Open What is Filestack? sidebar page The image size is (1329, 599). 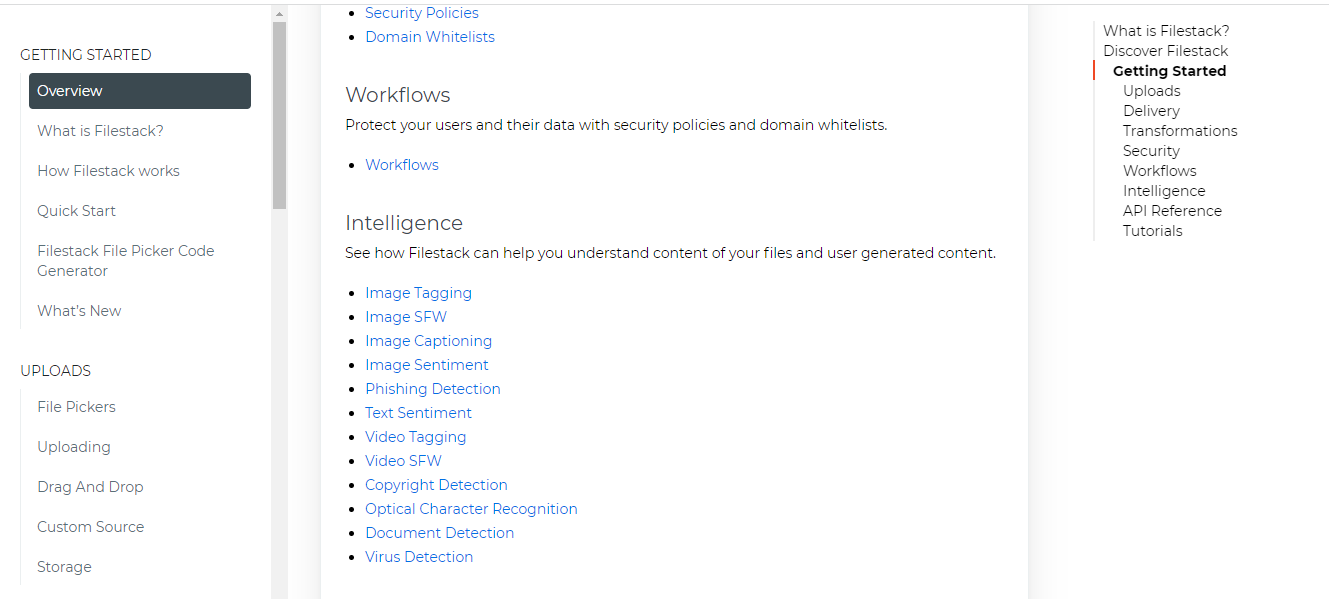pos(100,131)
